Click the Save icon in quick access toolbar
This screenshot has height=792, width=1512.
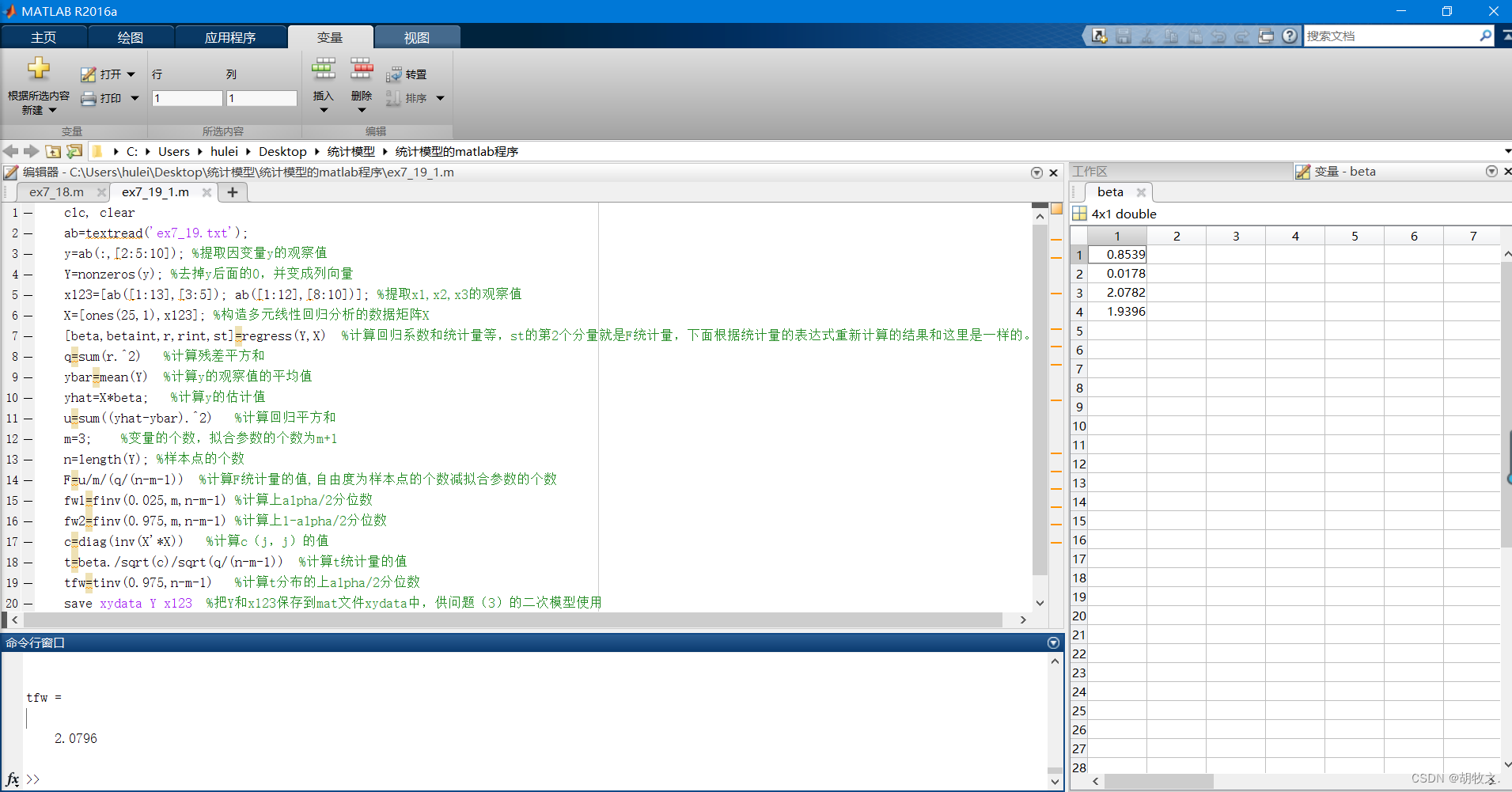tap(1124, 36)
